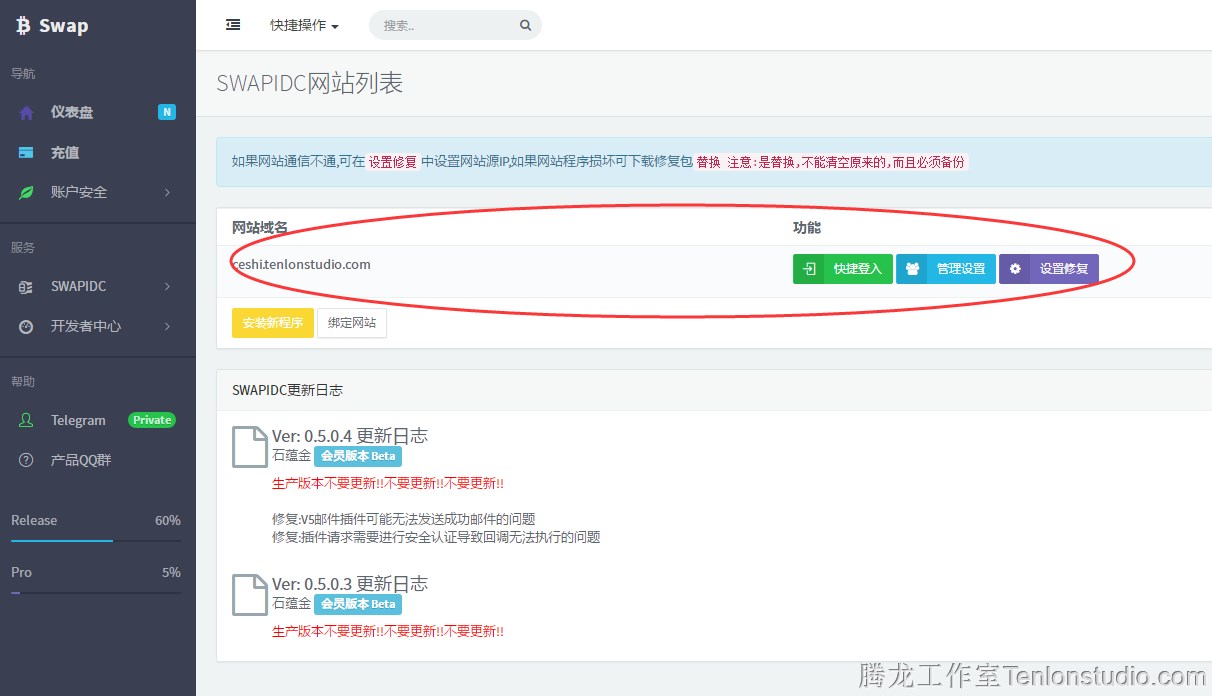Image resolution: width=1212 pixels, height=696 pixels.
Task: Open 开发者中心 menu item
Action: click(98, 326)
